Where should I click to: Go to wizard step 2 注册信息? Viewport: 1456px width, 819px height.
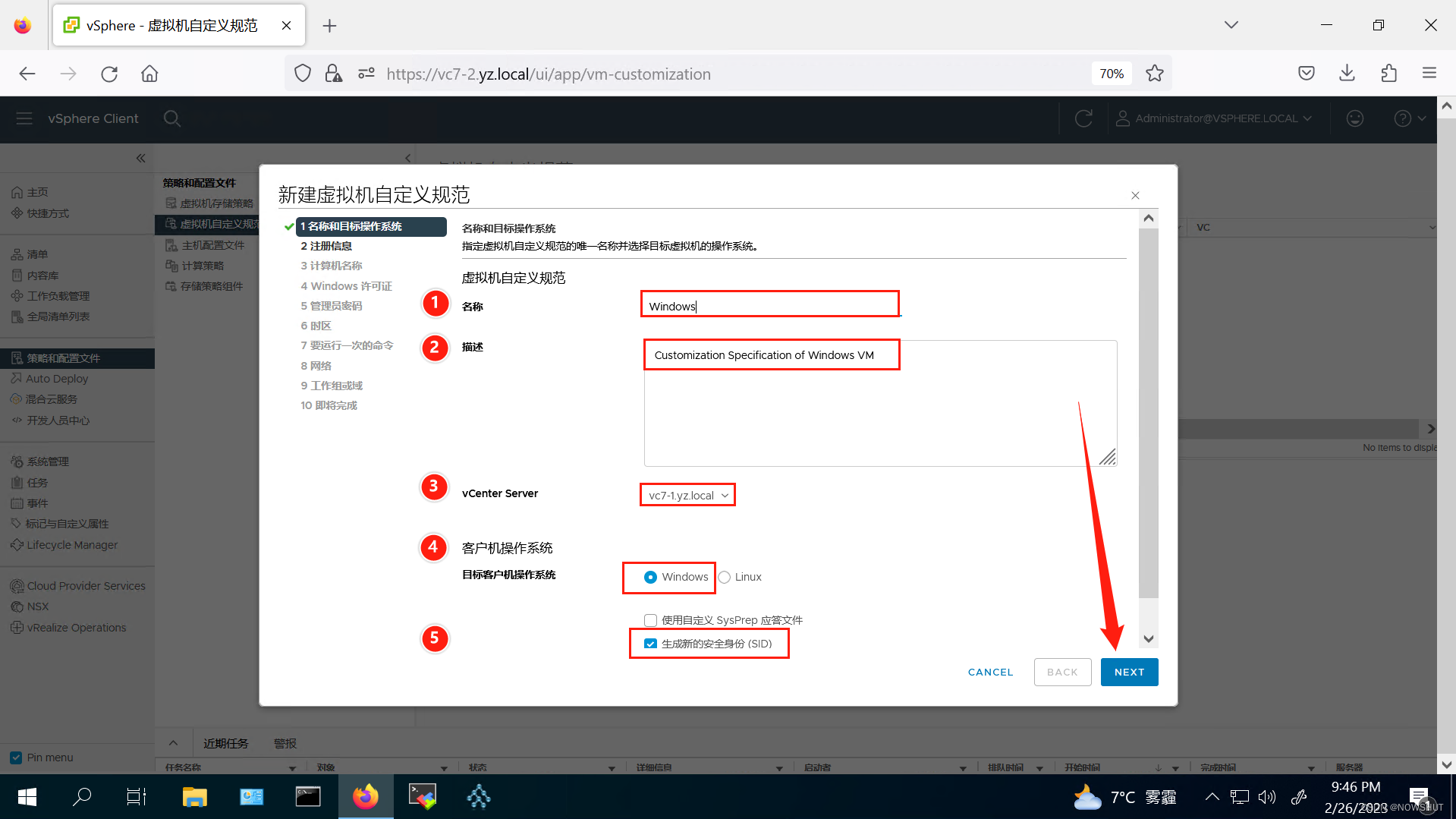(x=326, y=246)
